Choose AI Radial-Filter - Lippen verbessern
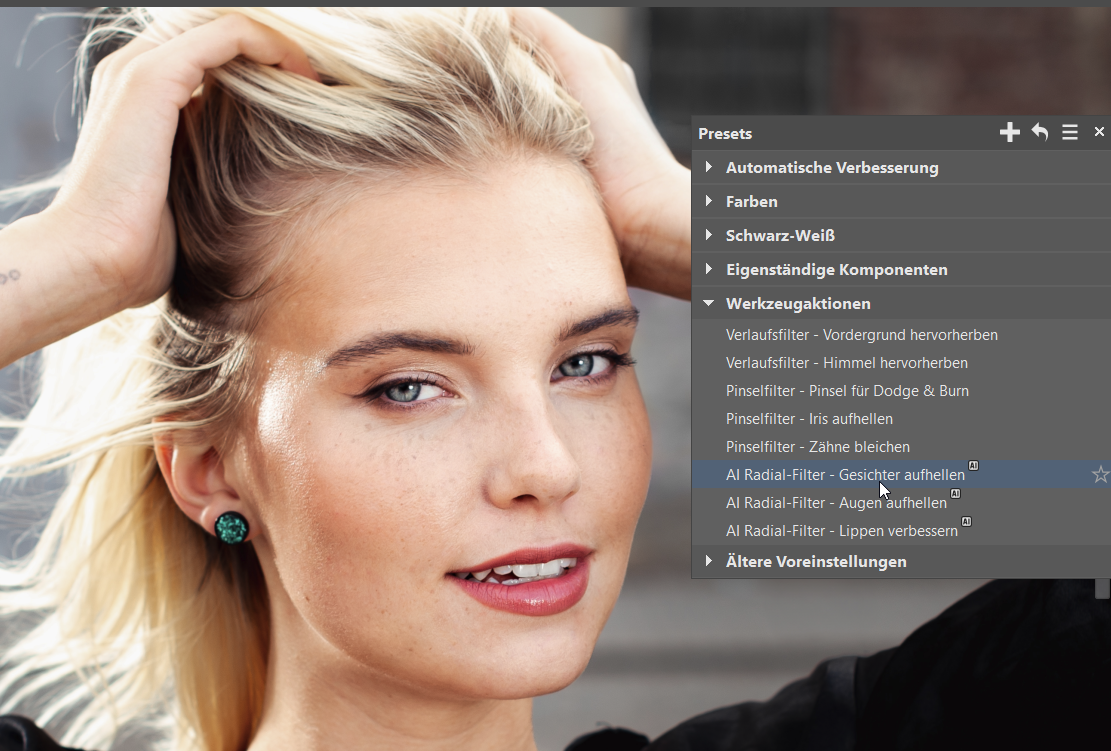1111x751 pixels. click(841, 531)
